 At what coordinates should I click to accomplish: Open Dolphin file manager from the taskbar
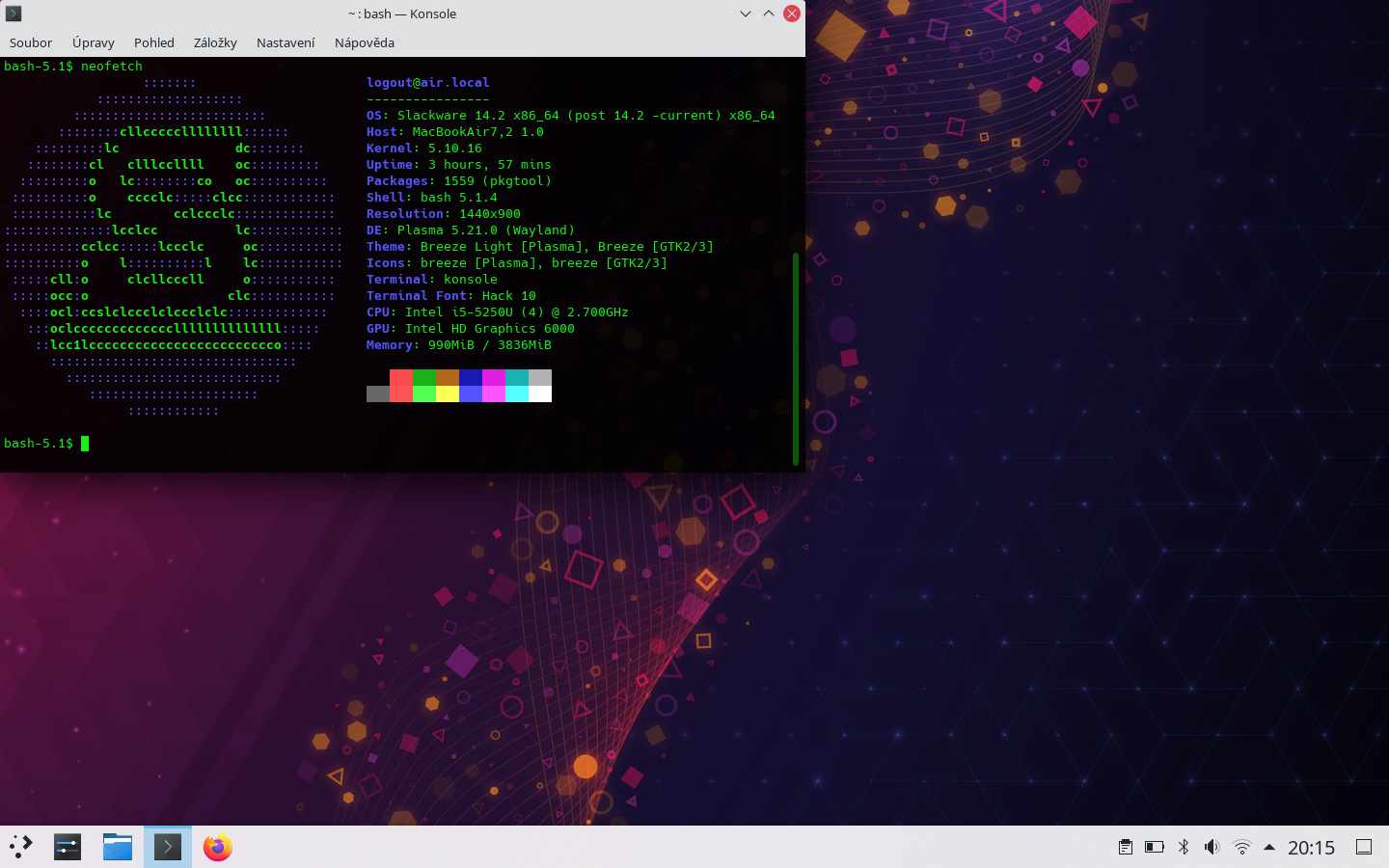click(x=118, y=847)
